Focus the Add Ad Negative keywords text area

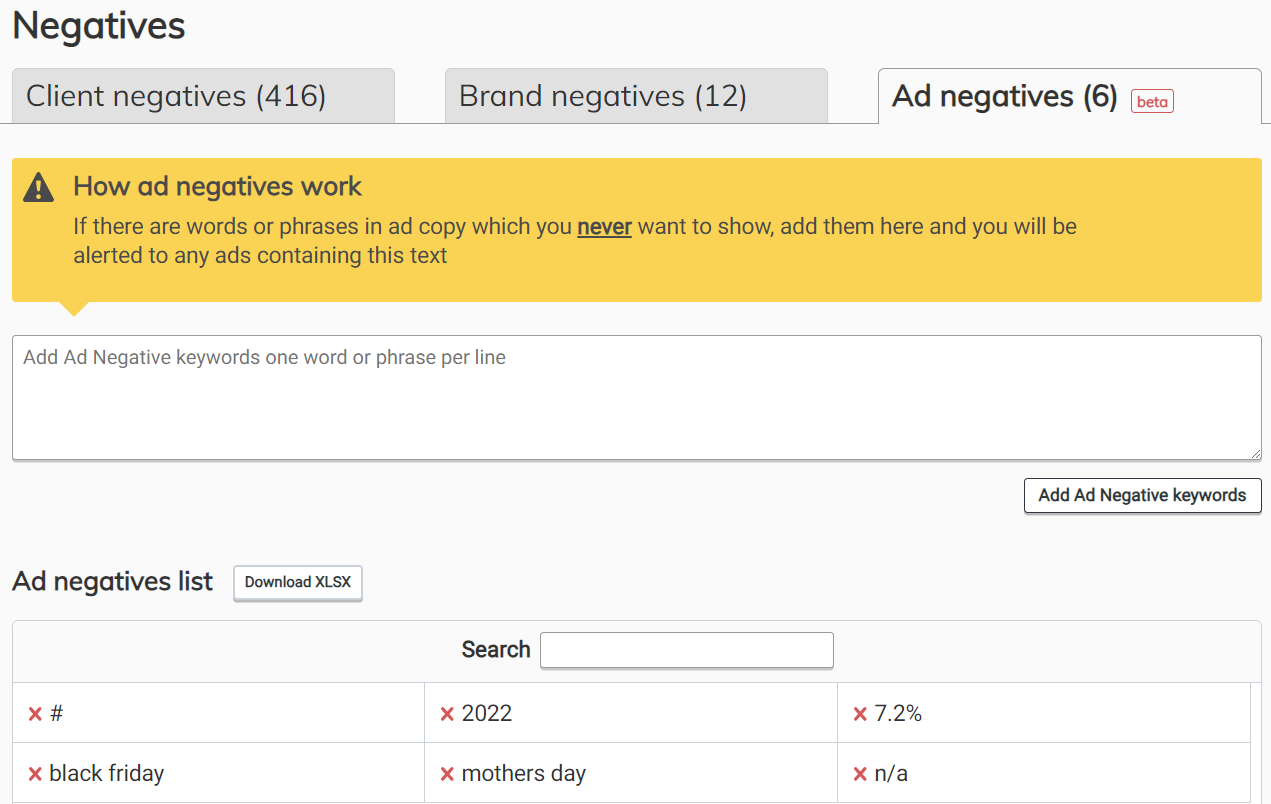636,398
